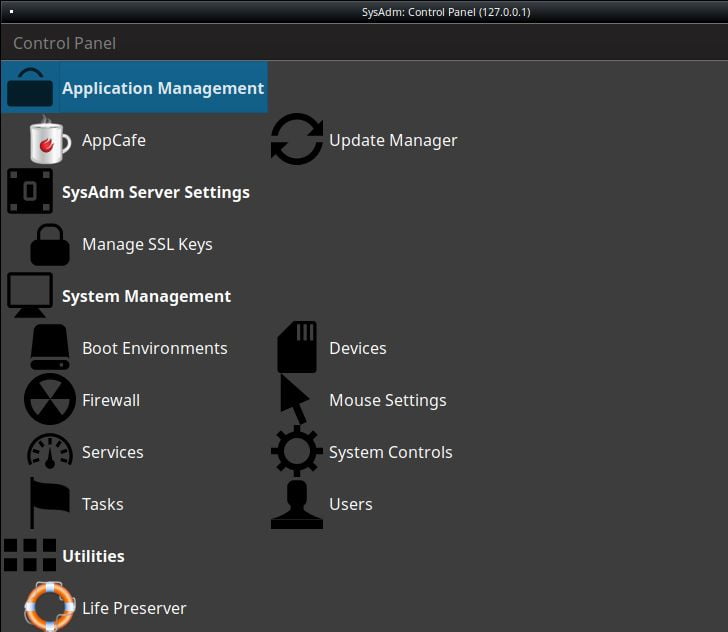Viewport: 728px width, 632px height.
Task: Open Life Preserver utility
Action: [134, 608]
